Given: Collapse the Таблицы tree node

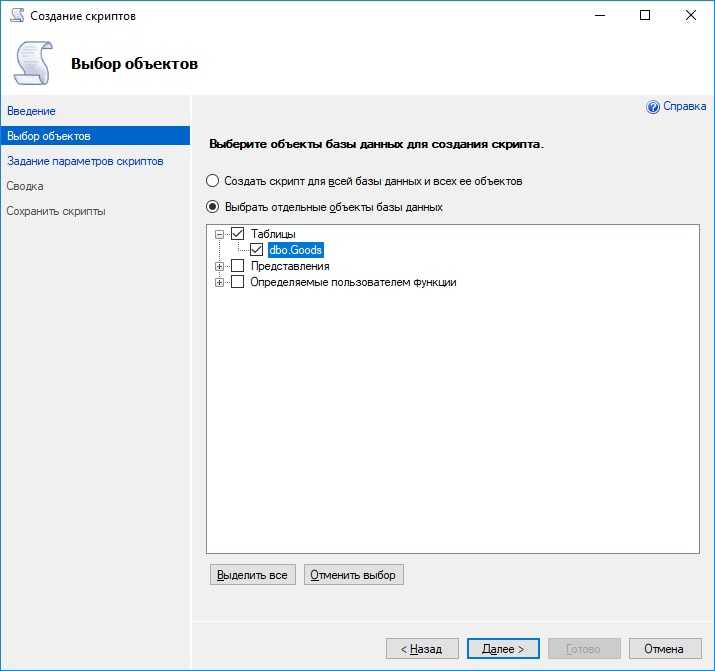Looking at the screenshot, I should pyautogui.click(x=219, y=234).
